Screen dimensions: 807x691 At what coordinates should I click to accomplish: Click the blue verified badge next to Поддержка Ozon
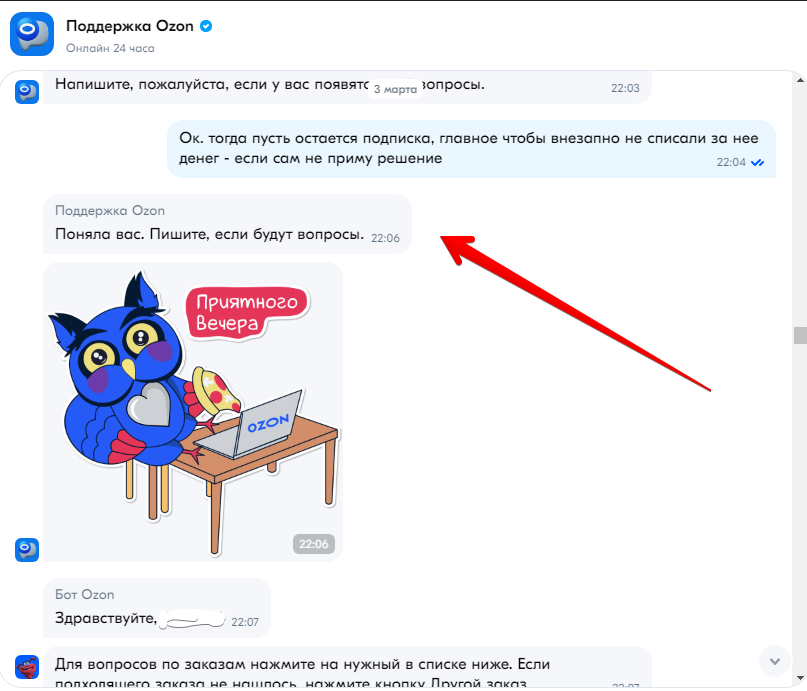point(206,26)
